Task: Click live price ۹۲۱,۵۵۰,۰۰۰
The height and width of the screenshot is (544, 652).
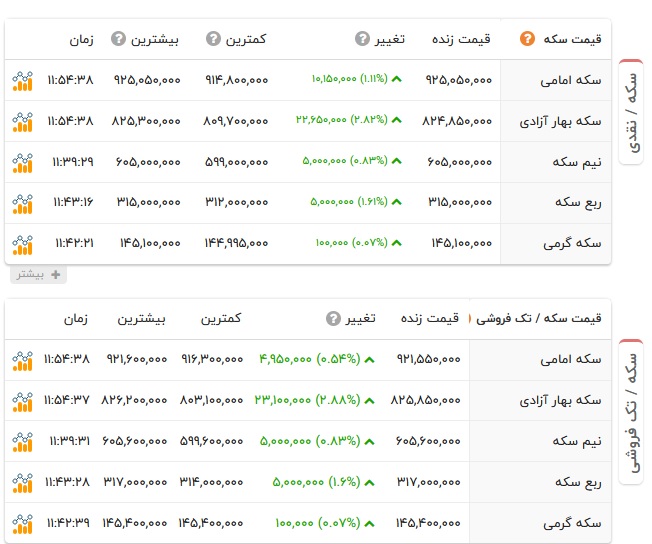Action: (428, 359)
